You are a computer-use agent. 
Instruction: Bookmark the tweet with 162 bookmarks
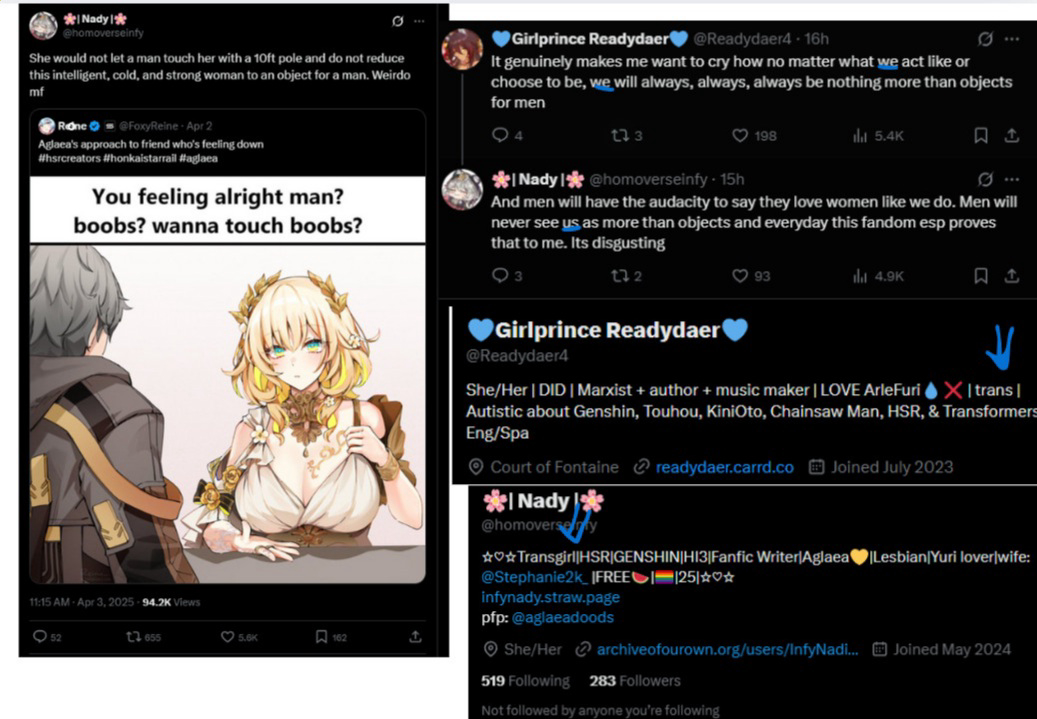pos(321,636)
